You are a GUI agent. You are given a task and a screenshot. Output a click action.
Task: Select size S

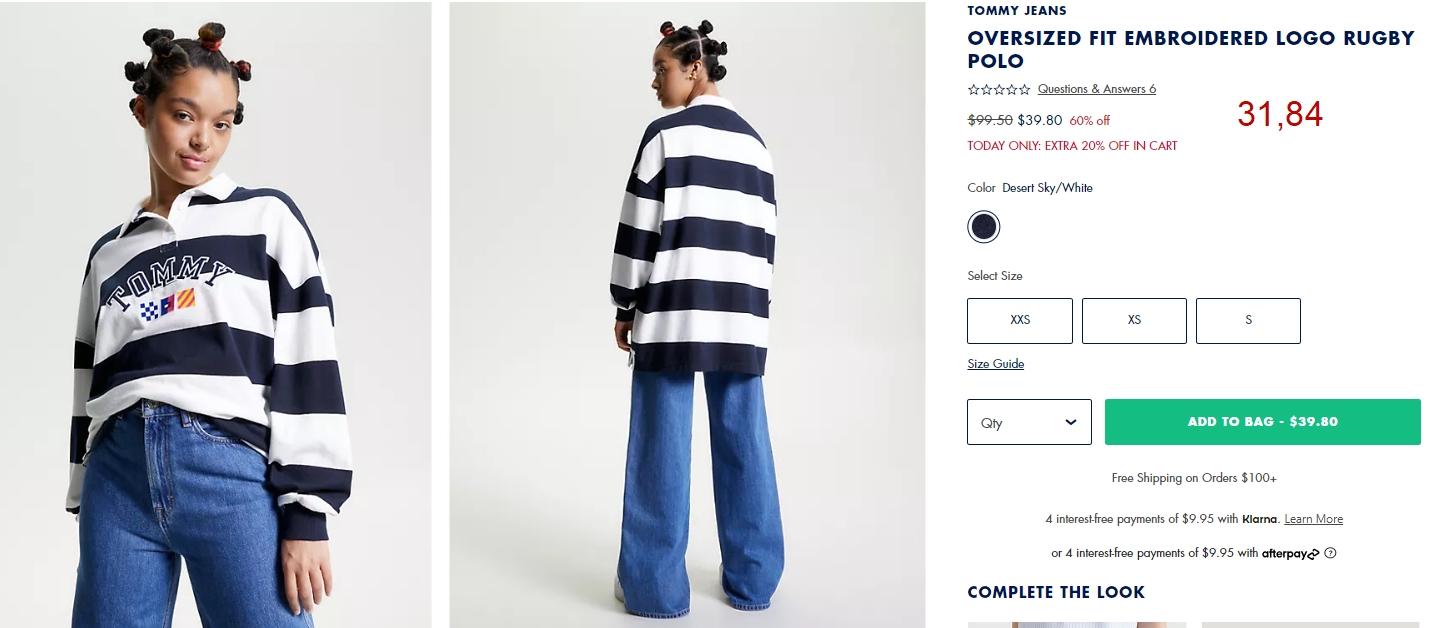pos(1248,321)
